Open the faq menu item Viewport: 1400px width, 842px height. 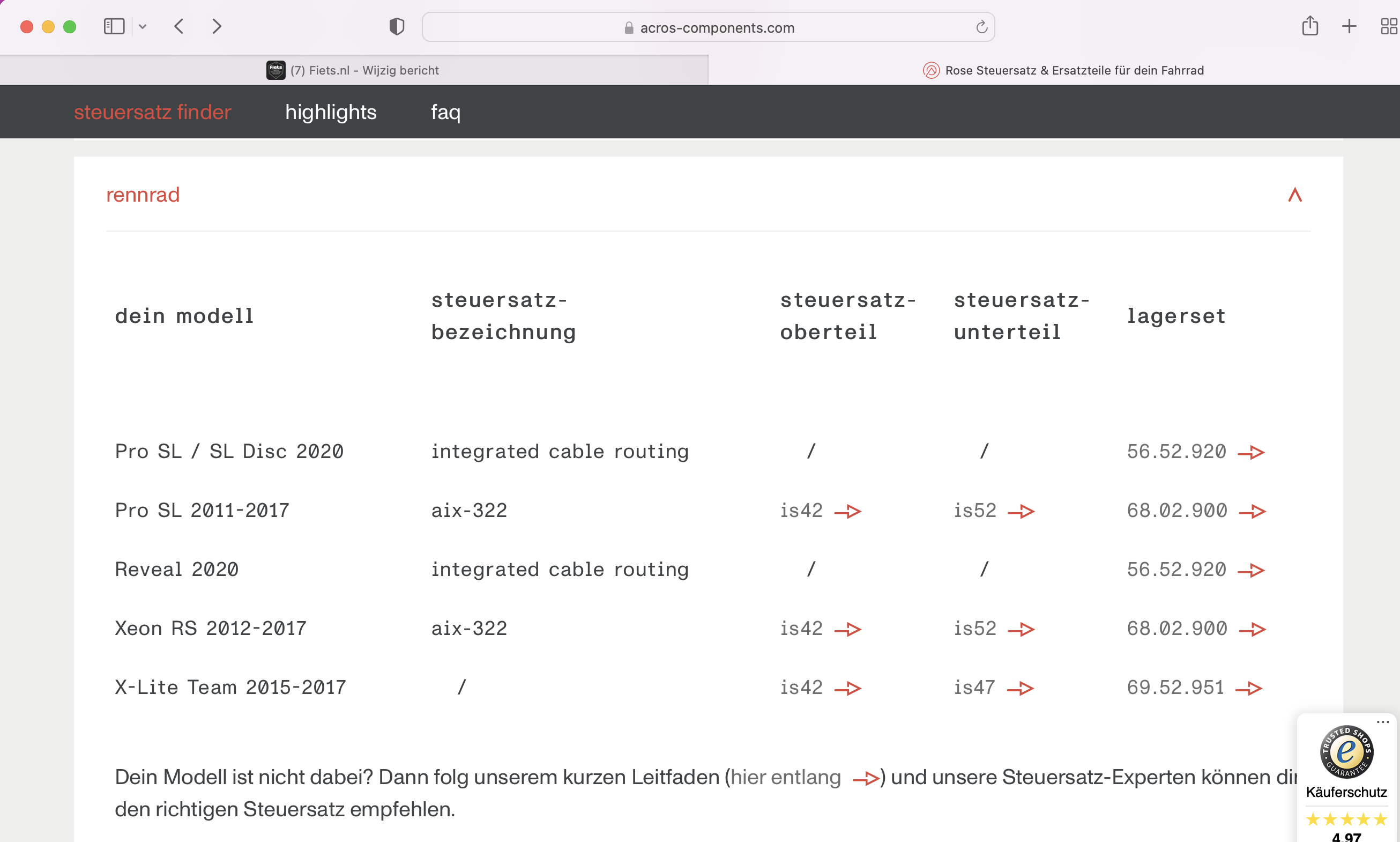(x=446, y=112)
